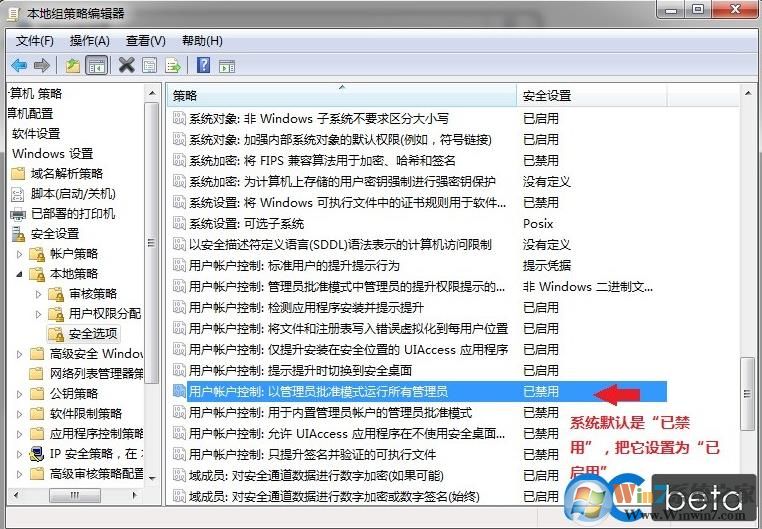Click the Show/Hide action pane icon
The width and height of the screenshot is (762, 529).
click(226, 66)
